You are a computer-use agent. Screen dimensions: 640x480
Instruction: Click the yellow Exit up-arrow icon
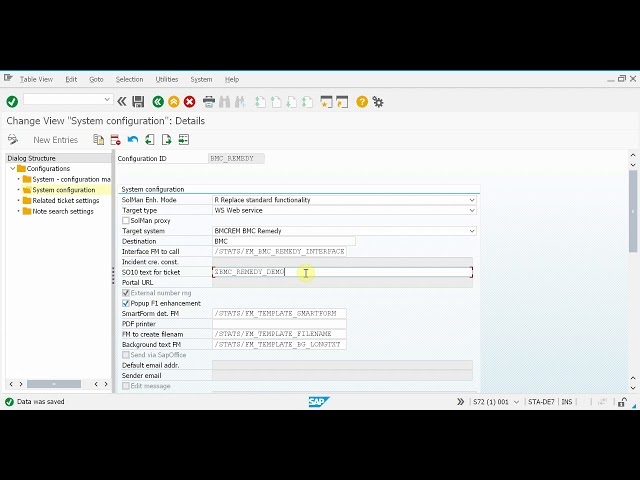point(173,102)
